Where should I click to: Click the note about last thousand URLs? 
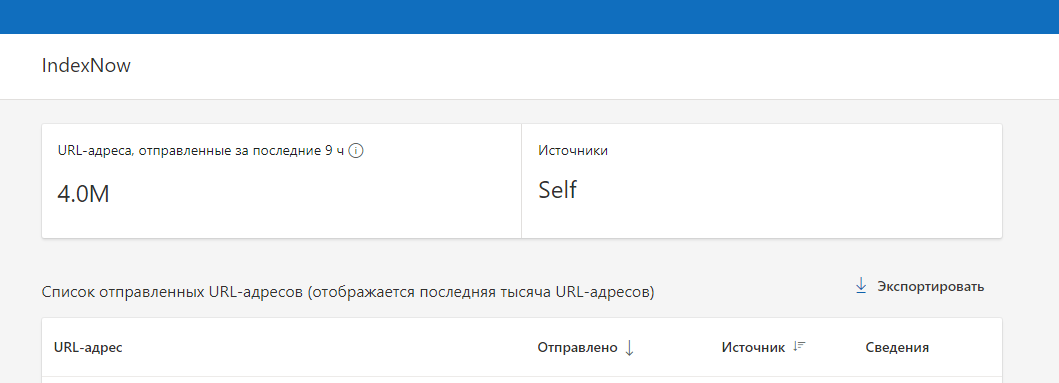pos(481,293)
